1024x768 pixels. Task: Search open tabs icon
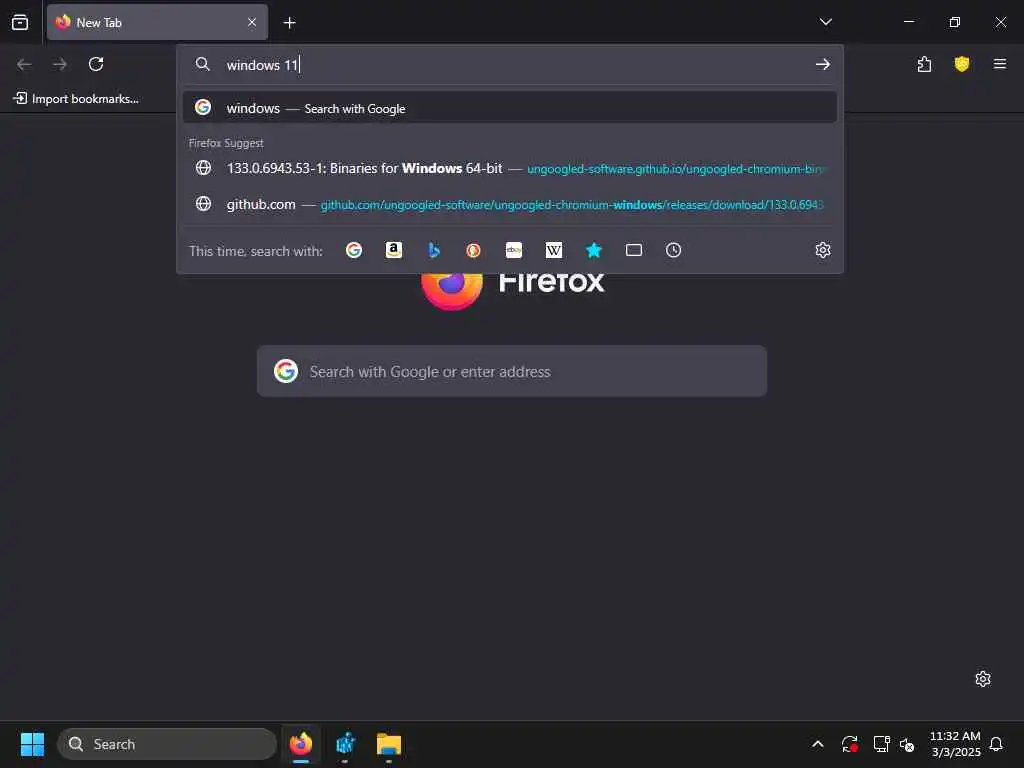(x=633, y=250)
